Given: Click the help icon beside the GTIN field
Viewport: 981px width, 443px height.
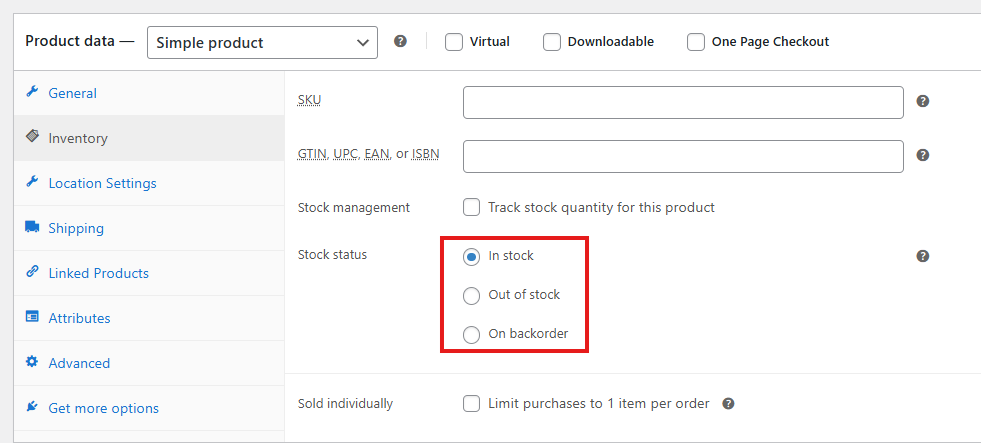Looking at the screenshot, I should point(922,155).
